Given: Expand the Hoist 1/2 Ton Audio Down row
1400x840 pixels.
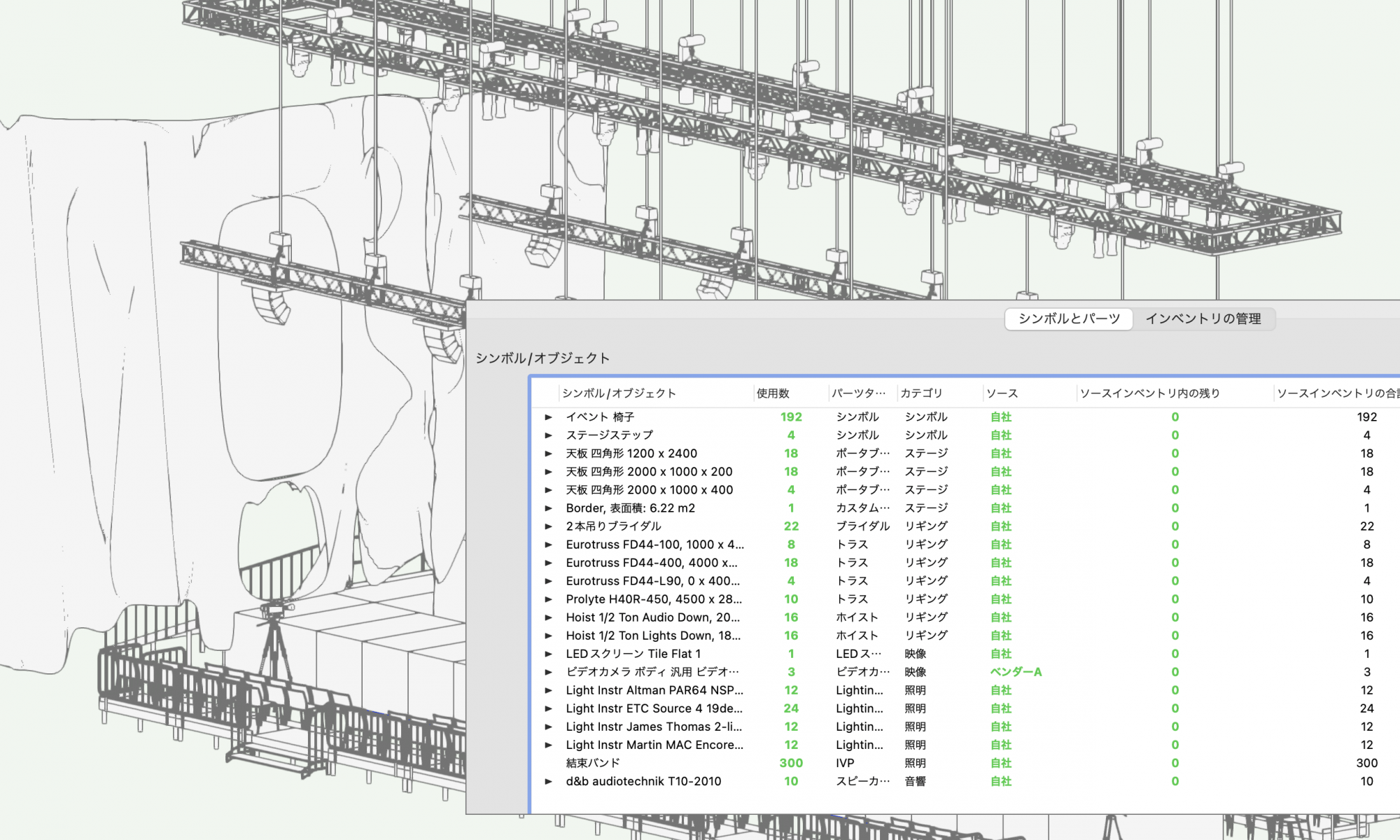Looking at the screenshot, I should pyautogui.click(x=549, y=617).
